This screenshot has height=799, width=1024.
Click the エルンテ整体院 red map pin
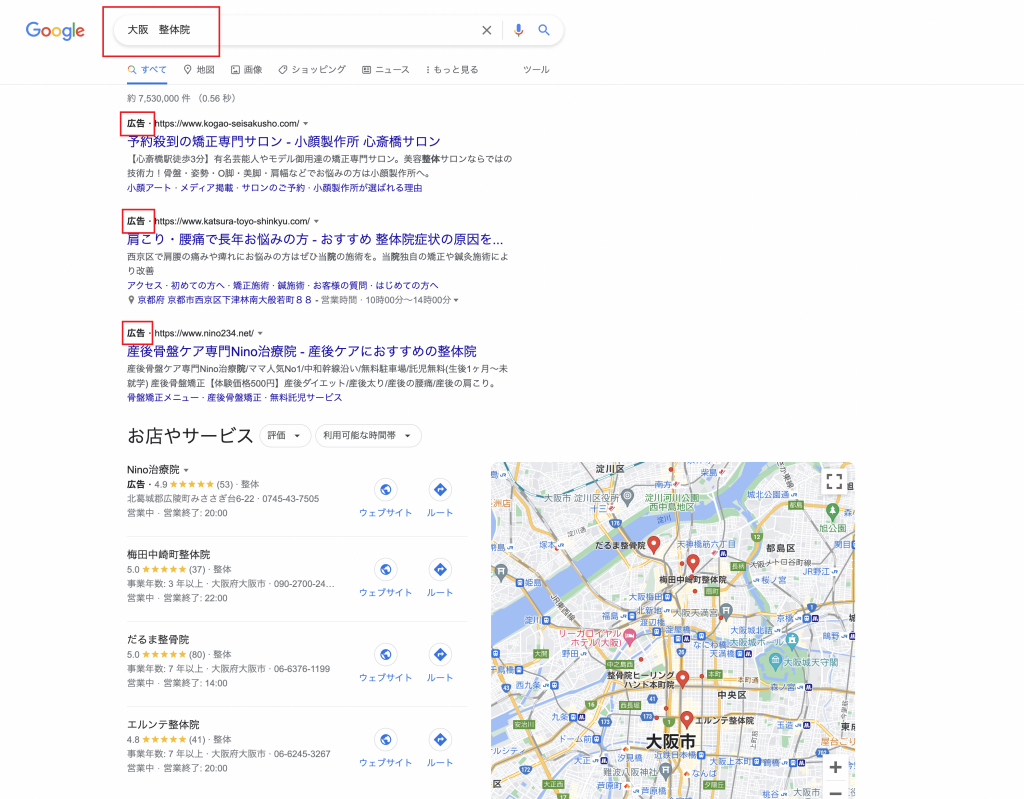[686, 720]
